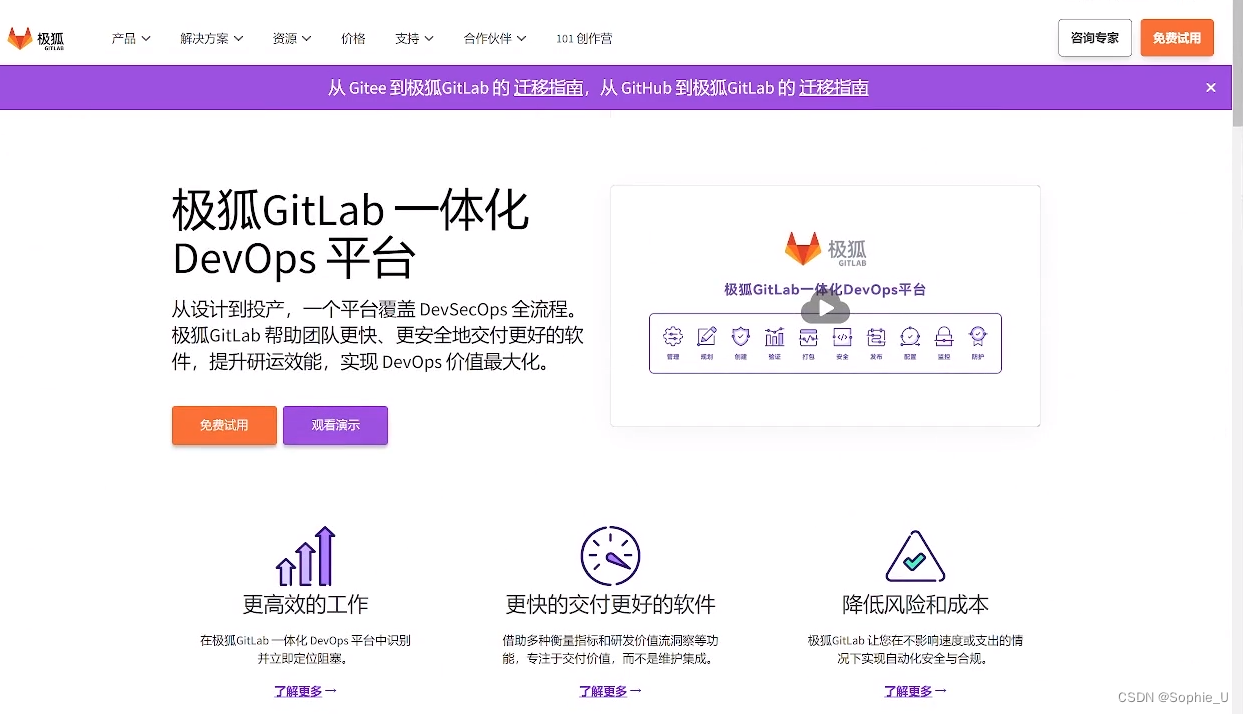
Task: Click the speedometer icon above 更快的交付更好的软件
Action: pos(610,556)
